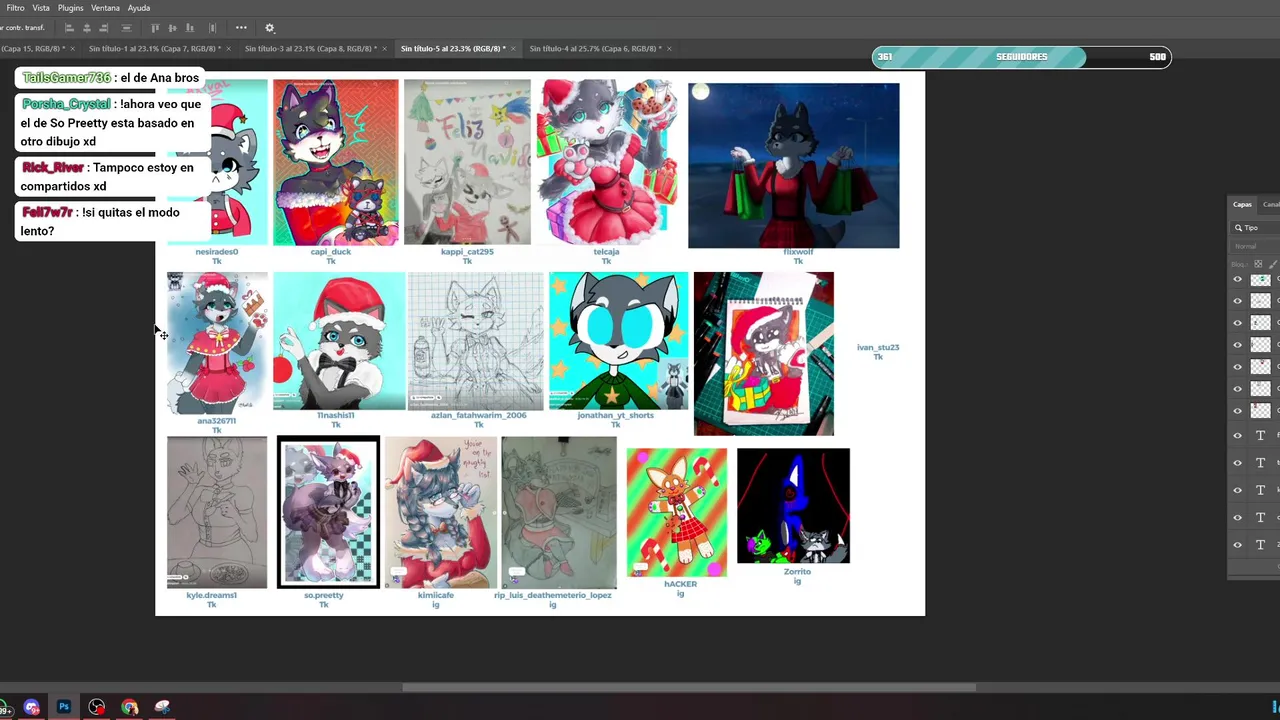
Task: Click the flixwolf night scene artwork
Action: coord(793,165)
